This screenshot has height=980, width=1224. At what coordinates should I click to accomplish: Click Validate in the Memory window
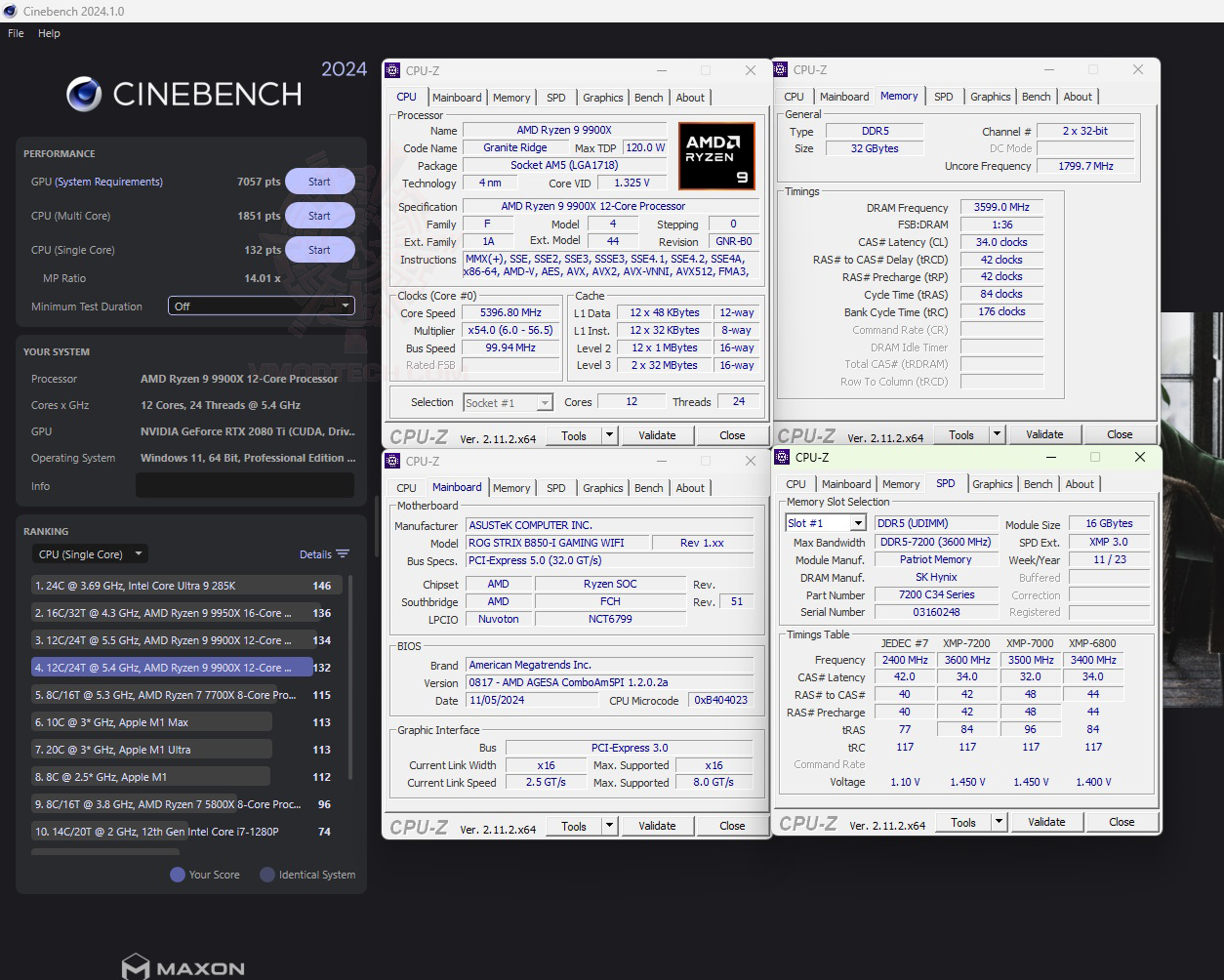tap(1044, 434)
